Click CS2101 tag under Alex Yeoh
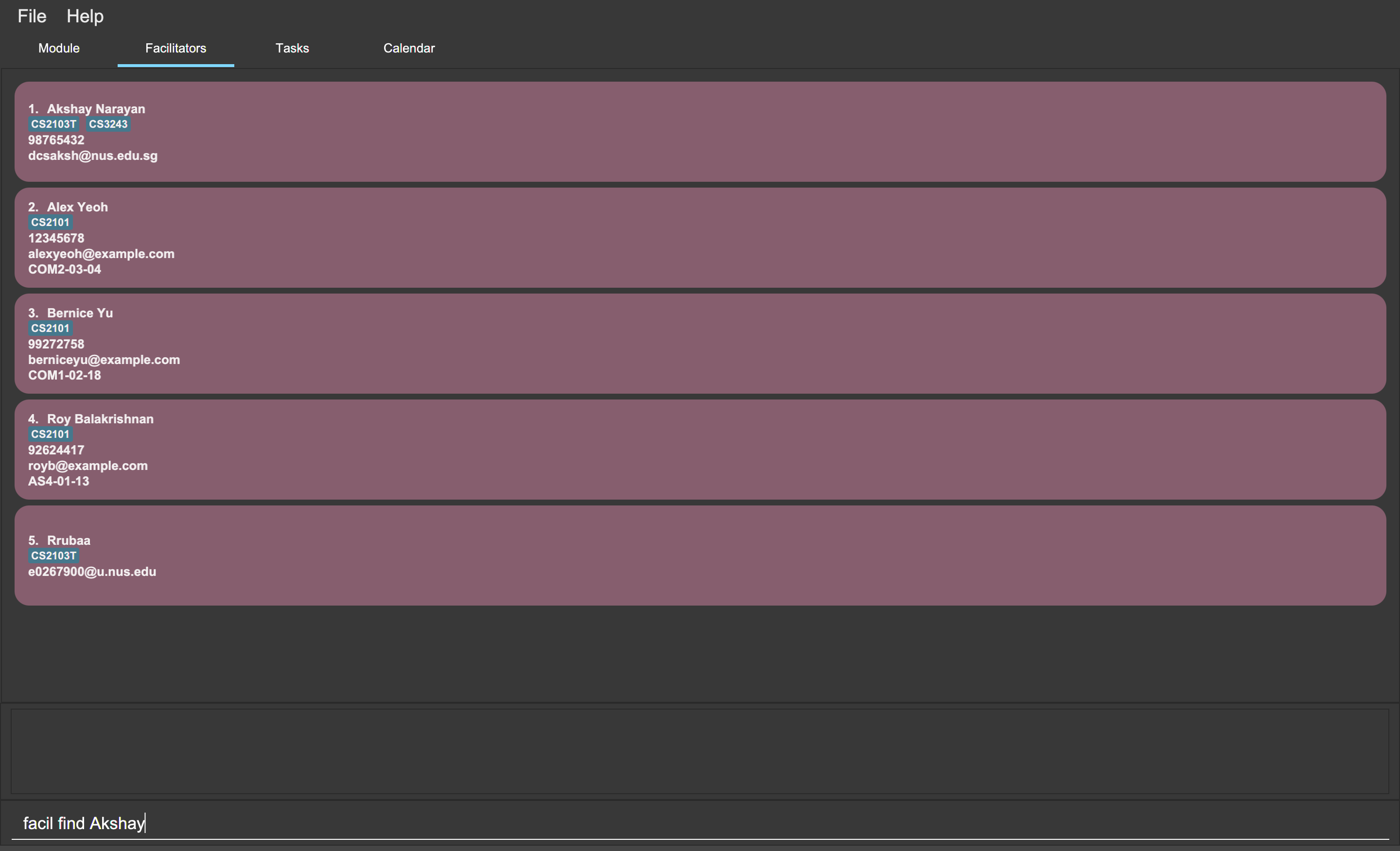1400x851 pixels. coord(50,222)
